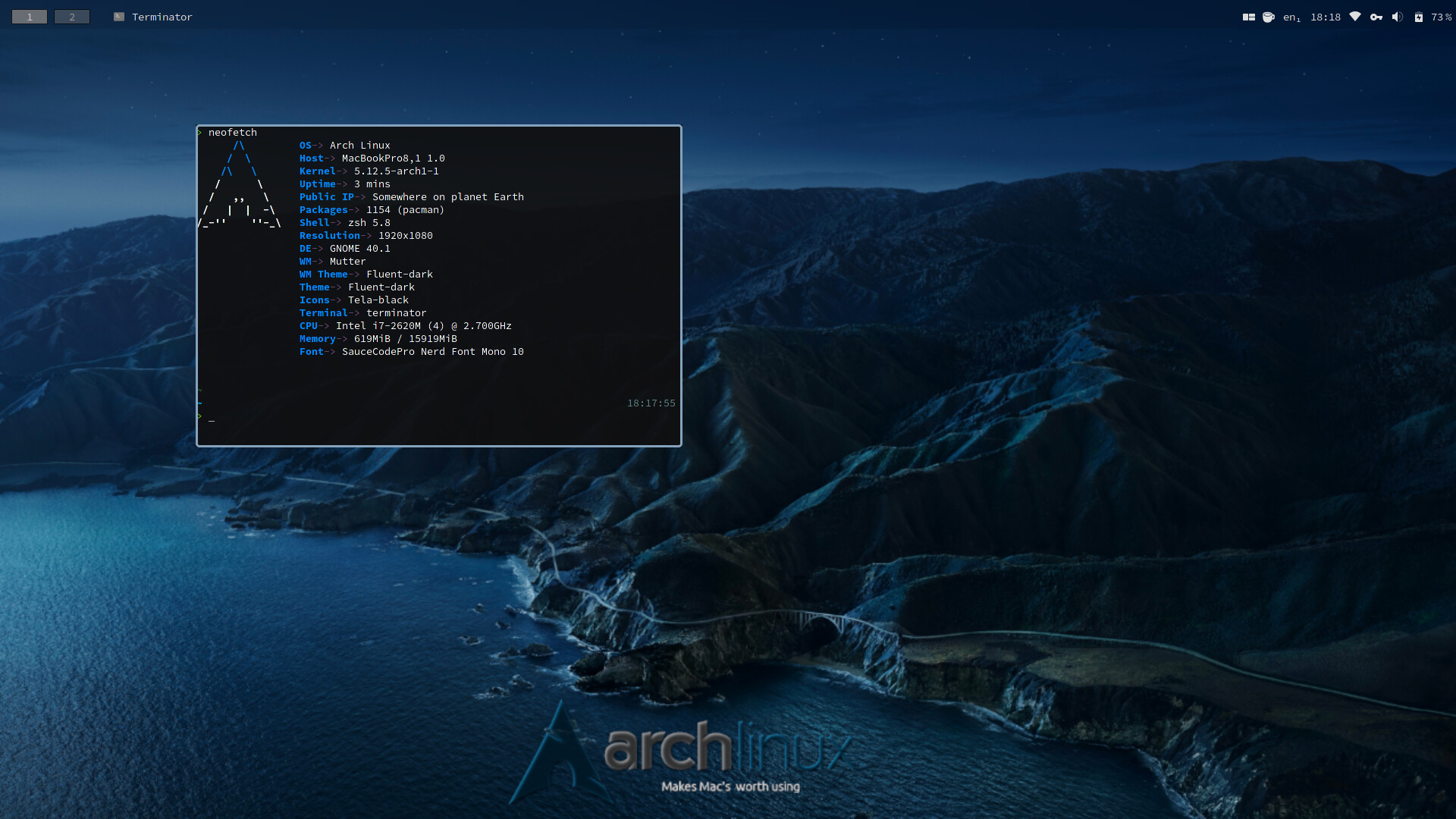The height and width of the screenshot is (819, 1456).
Task: Open the 18:18 clock calendar
Action: pyautogui.click(x=1326, y=17)
